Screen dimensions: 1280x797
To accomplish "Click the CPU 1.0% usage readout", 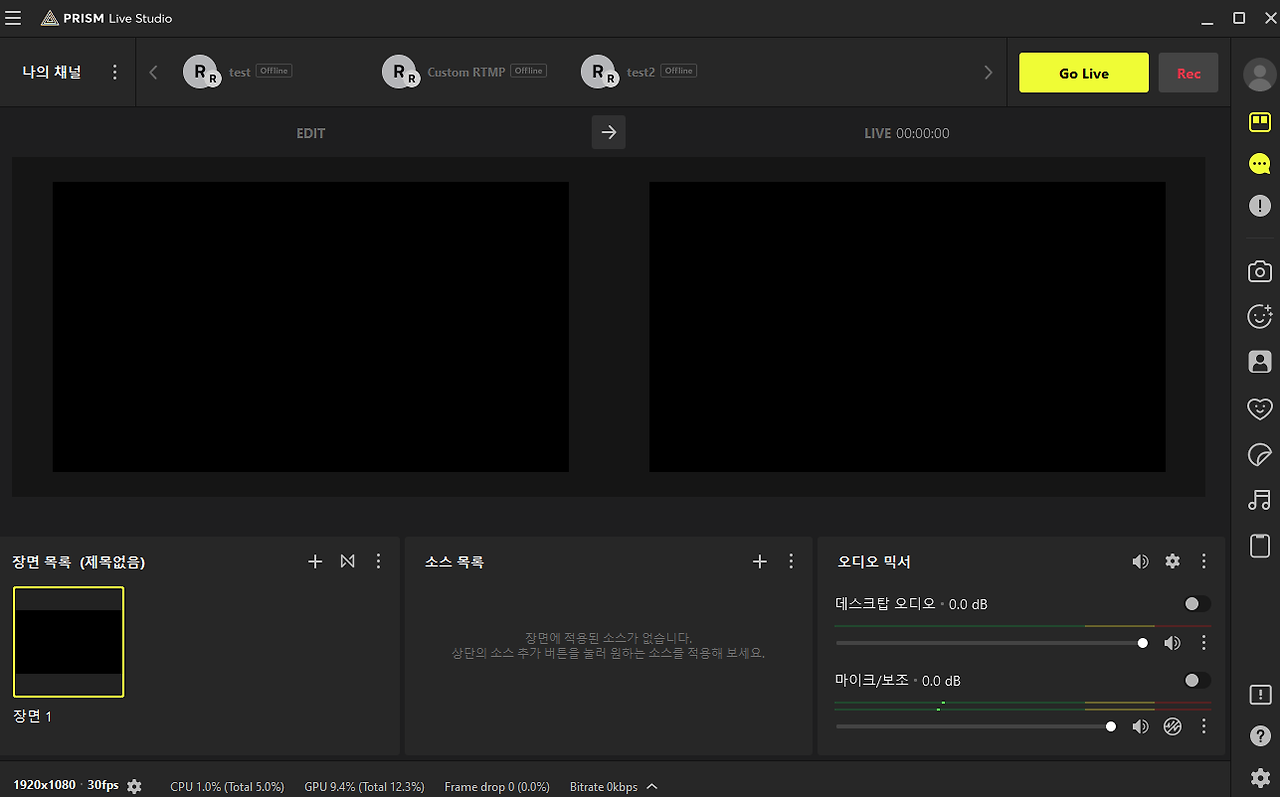I will (x=227, y=787).
